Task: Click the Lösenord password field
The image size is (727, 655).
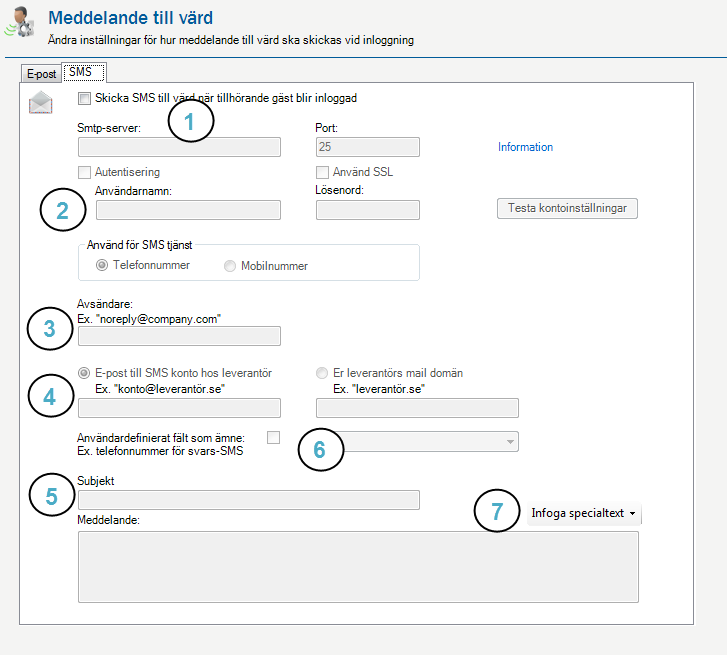Action: [368, 210]
